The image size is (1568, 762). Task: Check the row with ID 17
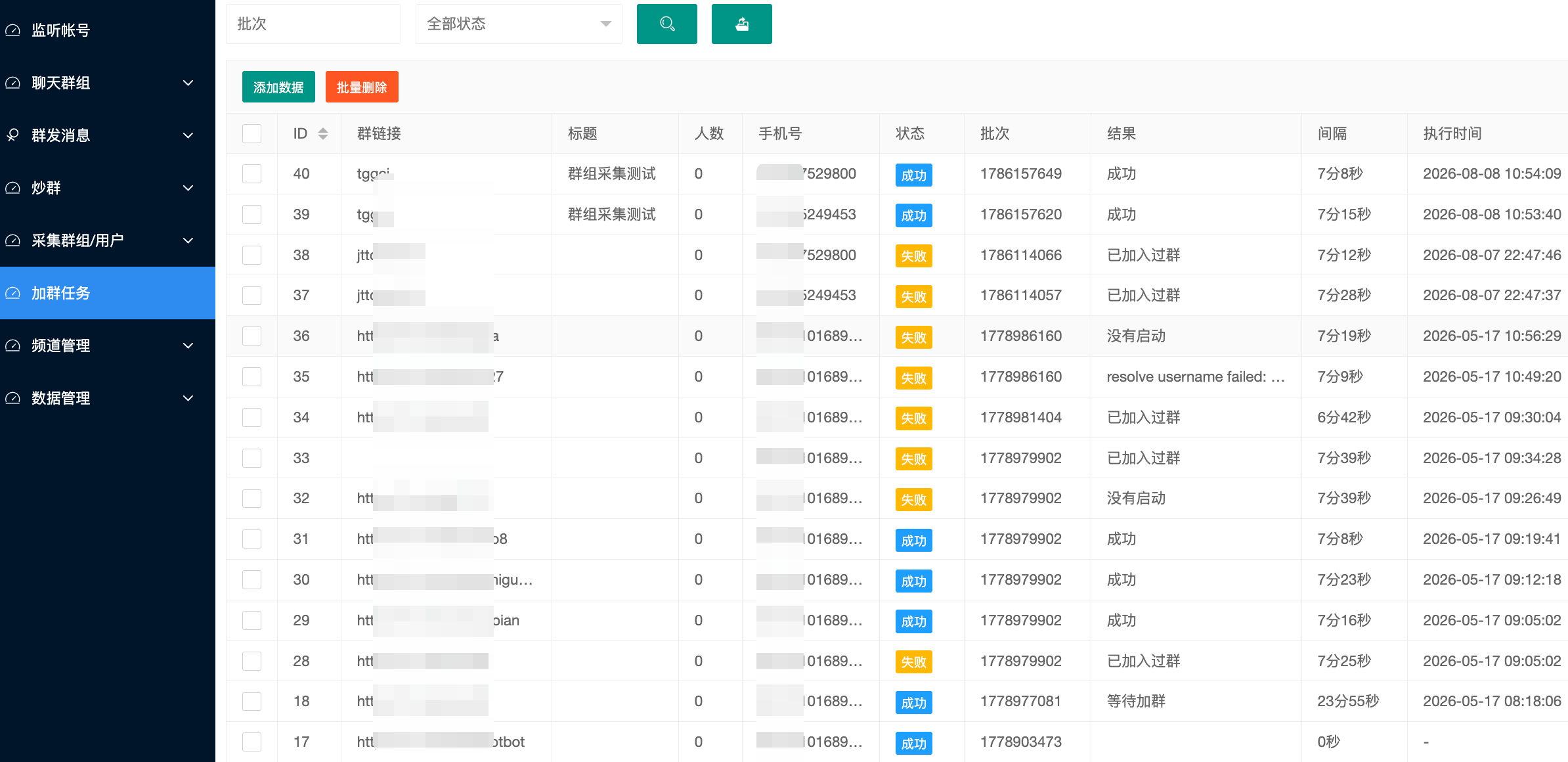pos(251,742)
